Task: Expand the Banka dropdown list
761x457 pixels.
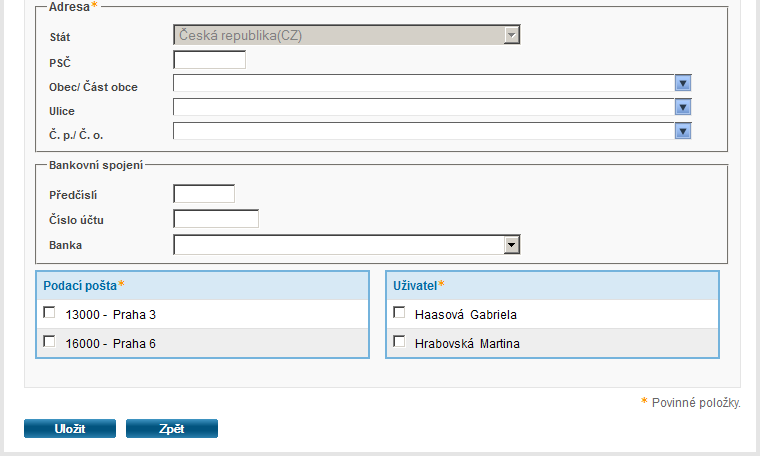Action: [x=512, y=245]
